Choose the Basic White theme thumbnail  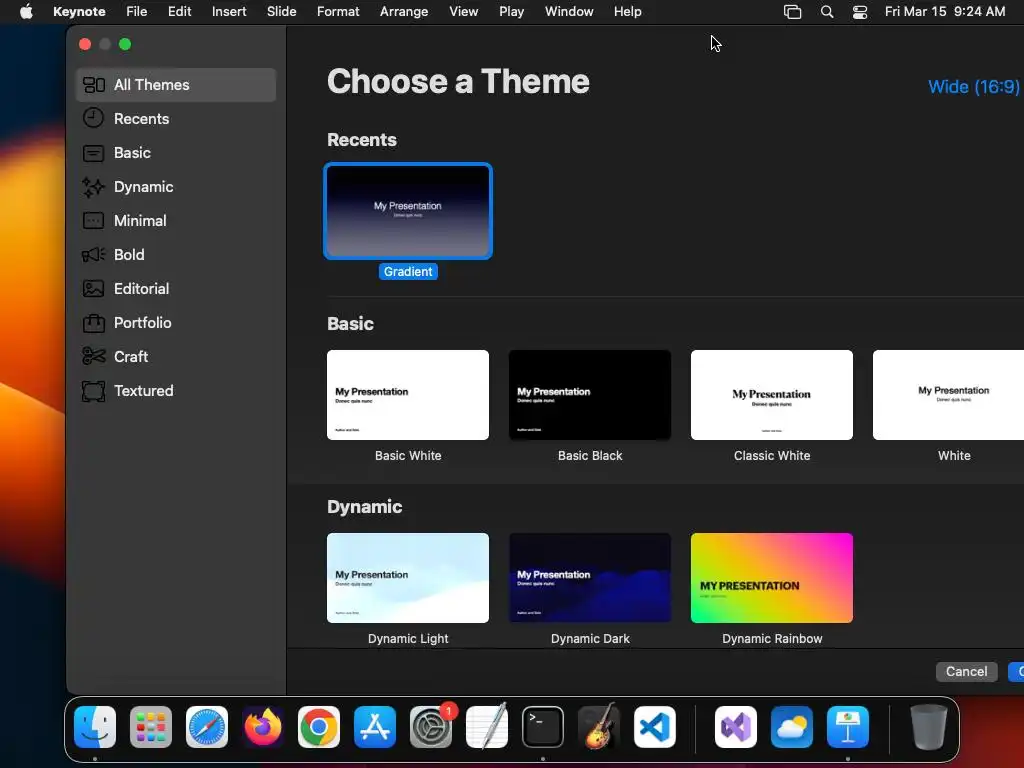[408, 395]
